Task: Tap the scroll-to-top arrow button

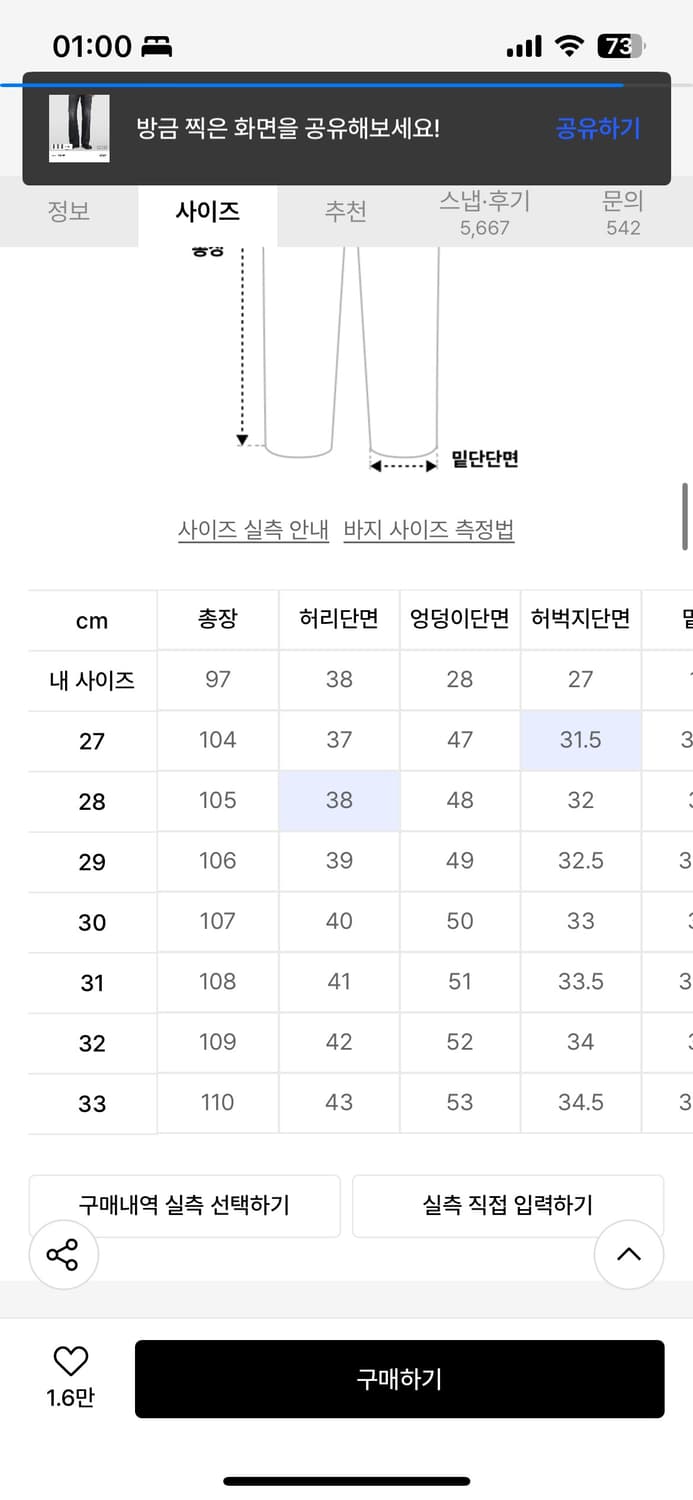Action: point(628,1254)
